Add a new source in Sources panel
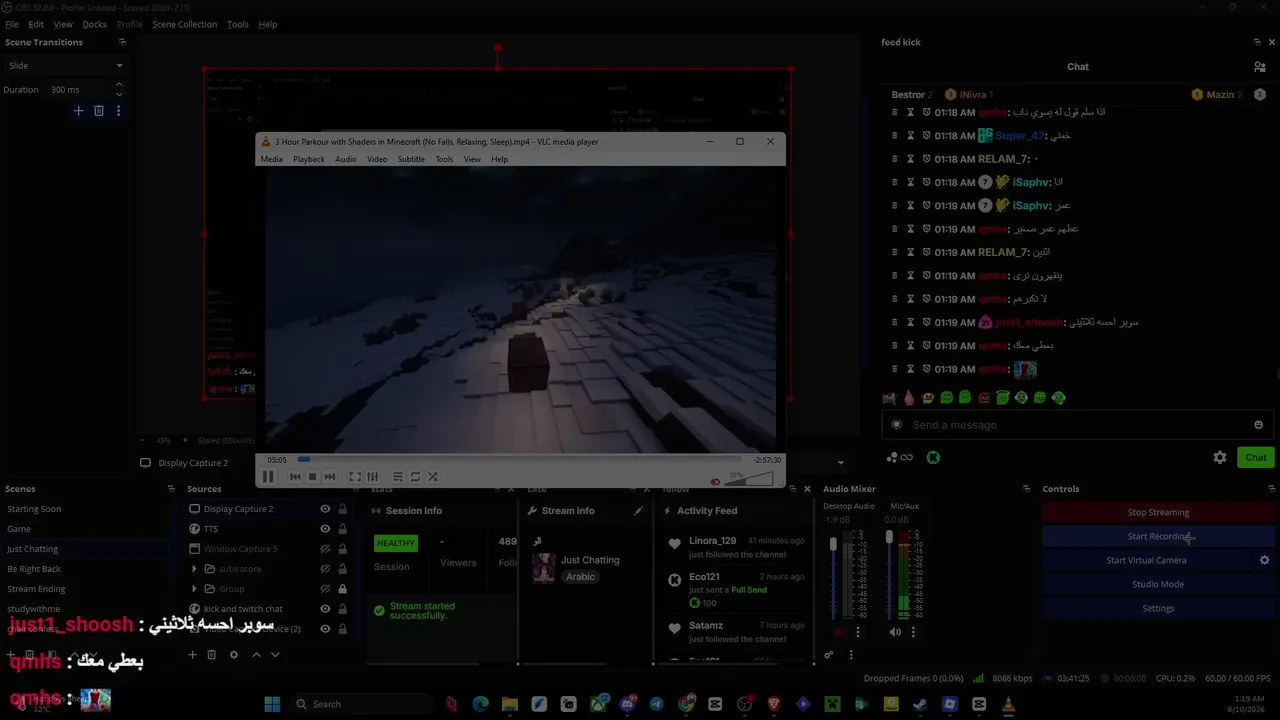 [192, 655]
